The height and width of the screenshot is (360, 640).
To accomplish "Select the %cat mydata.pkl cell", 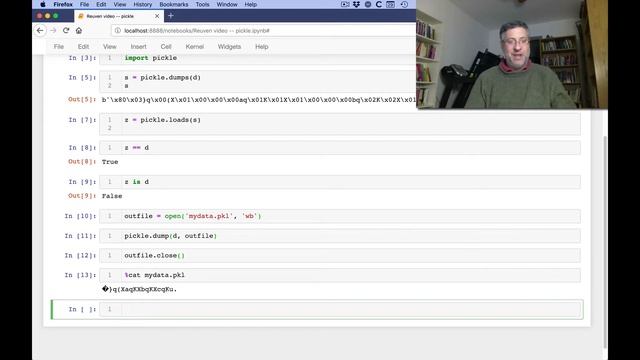I will click(x=340, y=275).
